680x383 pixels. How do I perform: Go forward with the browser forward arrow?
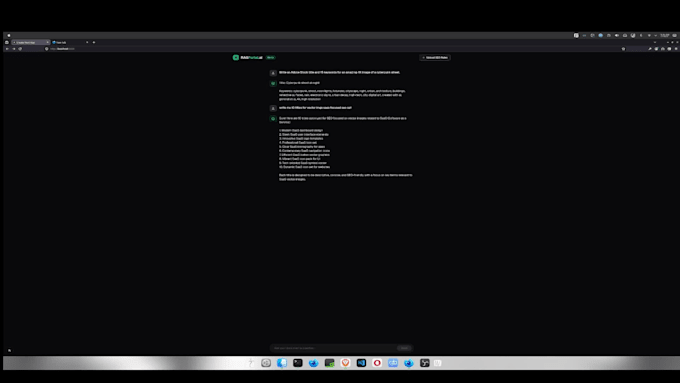tap(14, 49)
